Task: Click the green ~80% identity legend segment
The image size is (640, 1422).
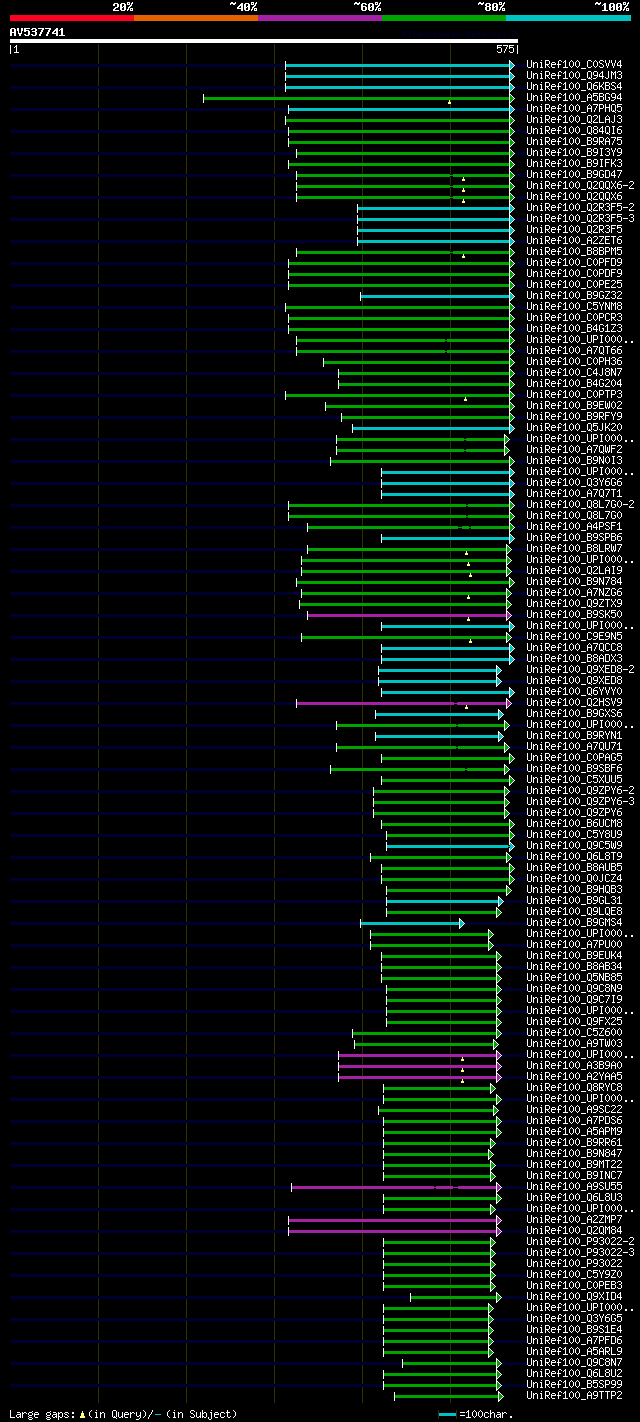Action: (444, 18)
